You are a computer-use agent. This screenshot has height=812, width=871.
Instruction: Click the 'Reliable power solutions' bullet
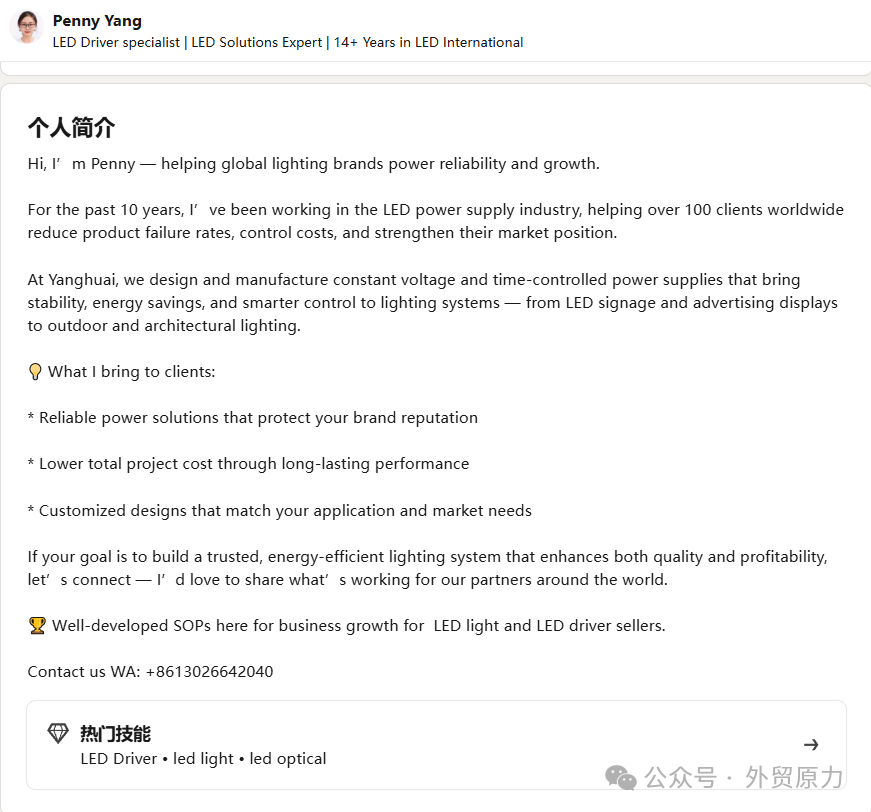tap(253, 418)
